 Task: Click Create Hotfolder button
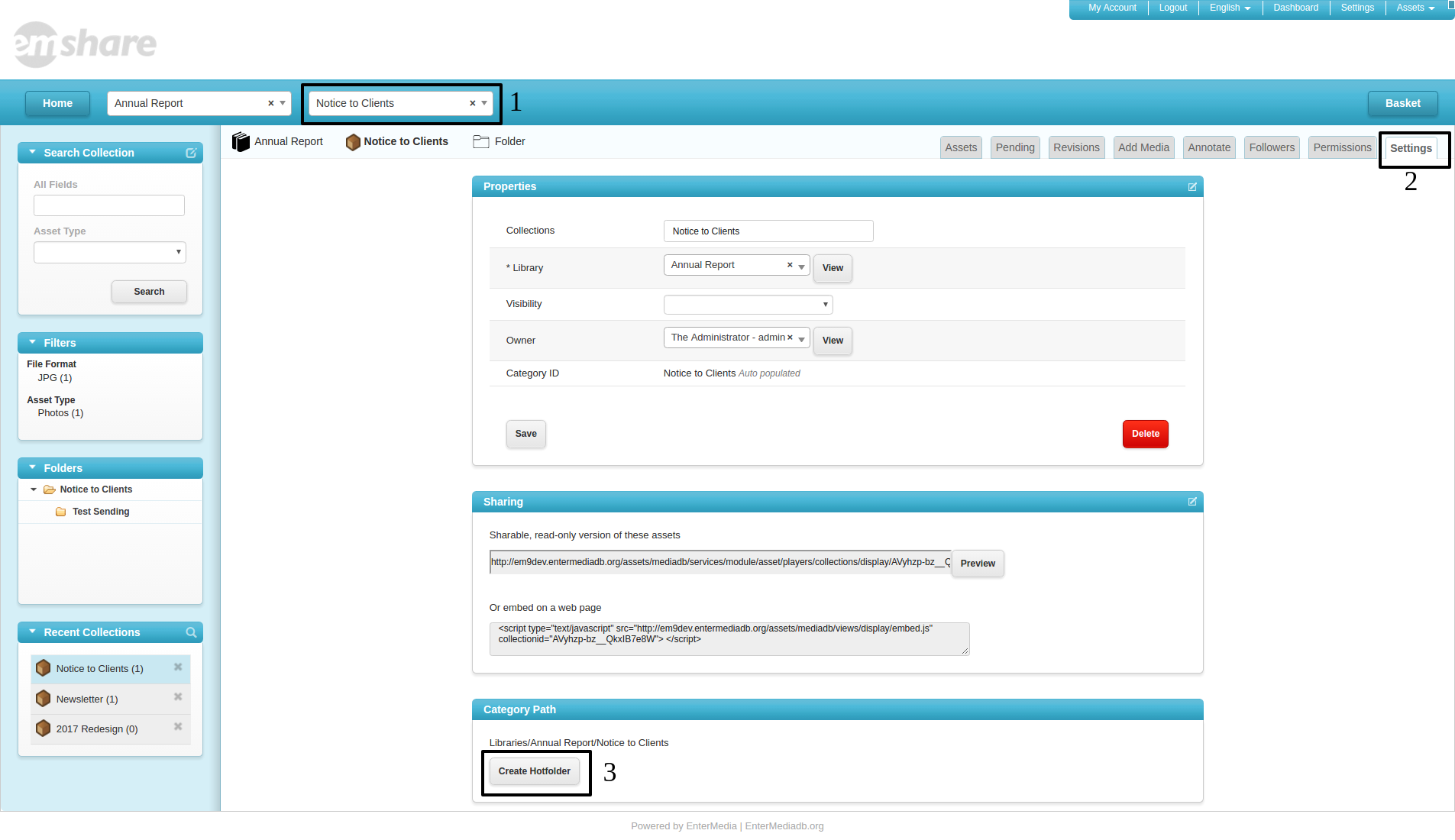pos(534,771)
